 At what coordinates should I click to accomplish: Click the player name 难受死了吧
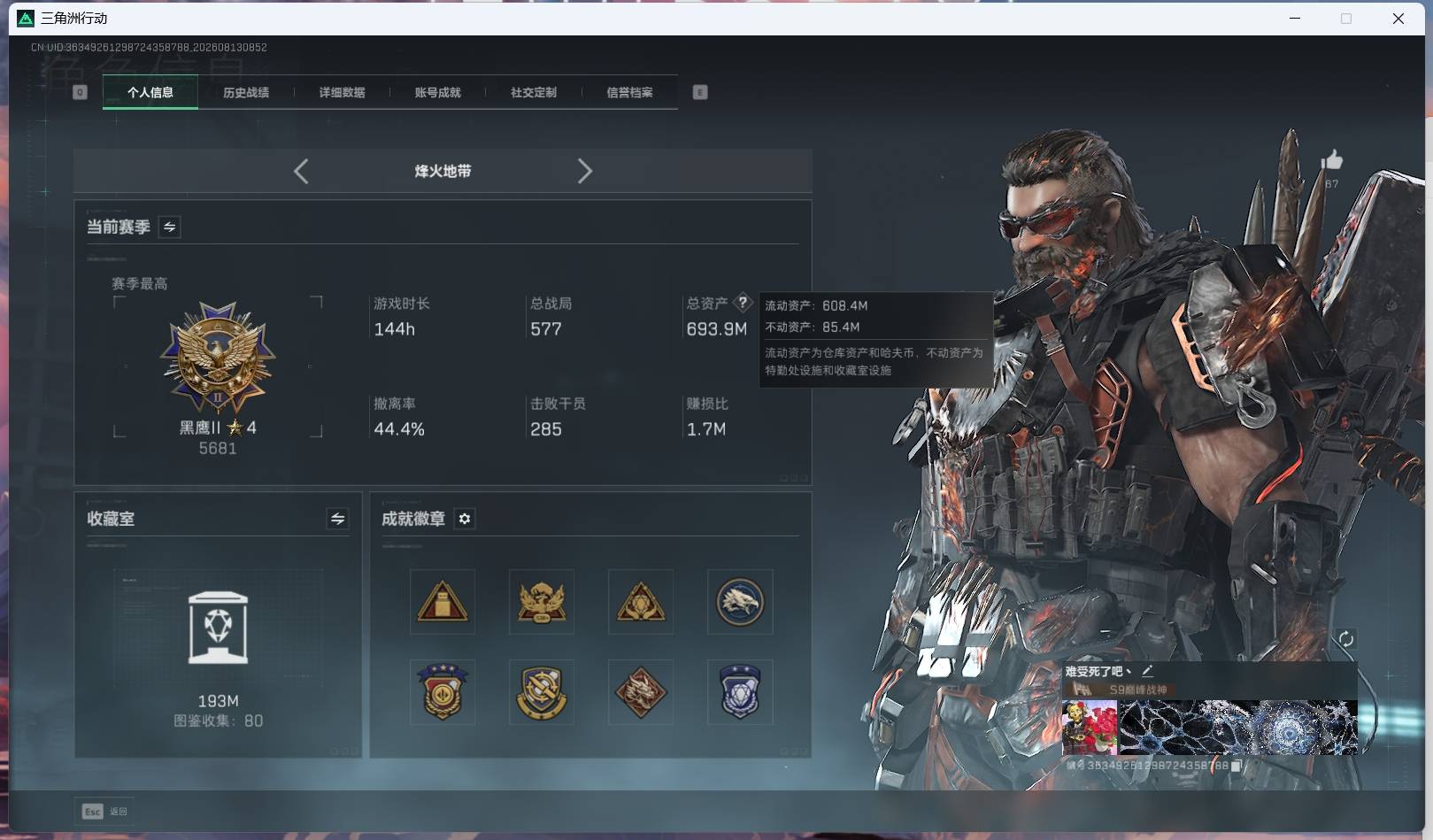pyautogui.click(x=1098, y=671)
